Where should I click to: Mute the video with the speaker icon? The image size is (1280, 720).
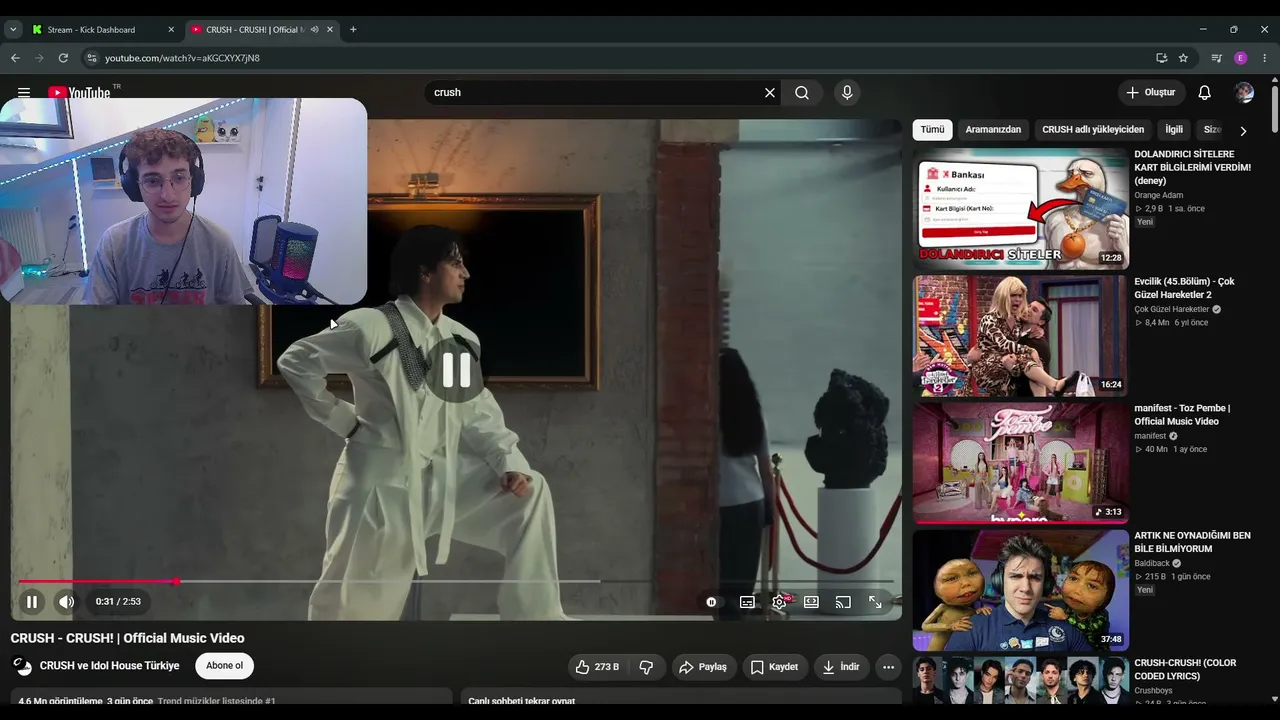pos(66,602)
